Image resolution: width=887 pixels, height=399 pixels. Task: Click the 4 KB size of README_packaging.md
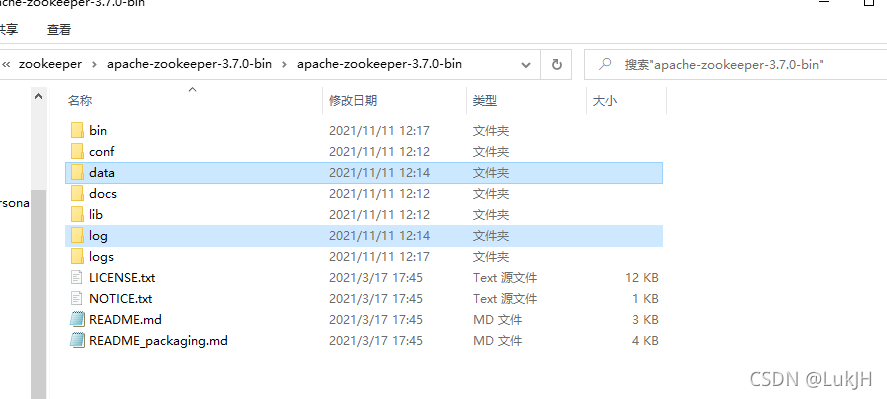pos(645,341)
